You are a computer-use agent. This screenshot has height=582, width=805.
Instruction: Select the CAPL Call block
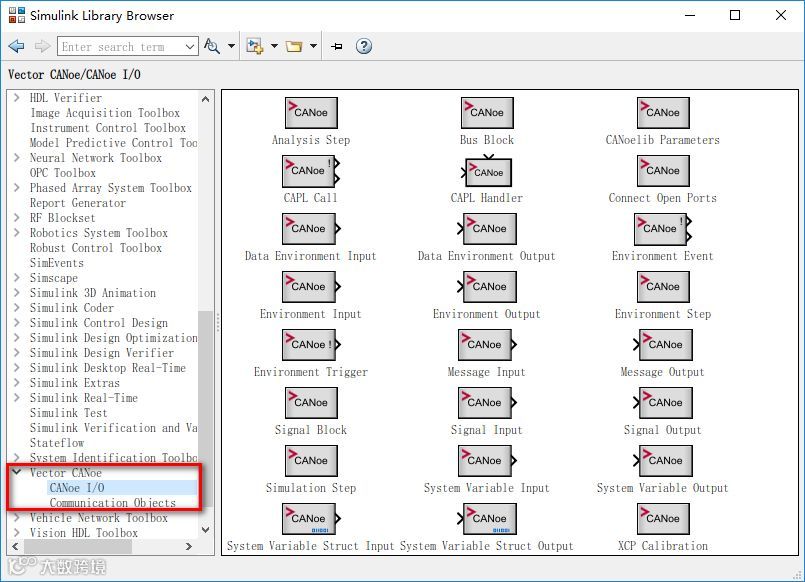tap(311, 171)
